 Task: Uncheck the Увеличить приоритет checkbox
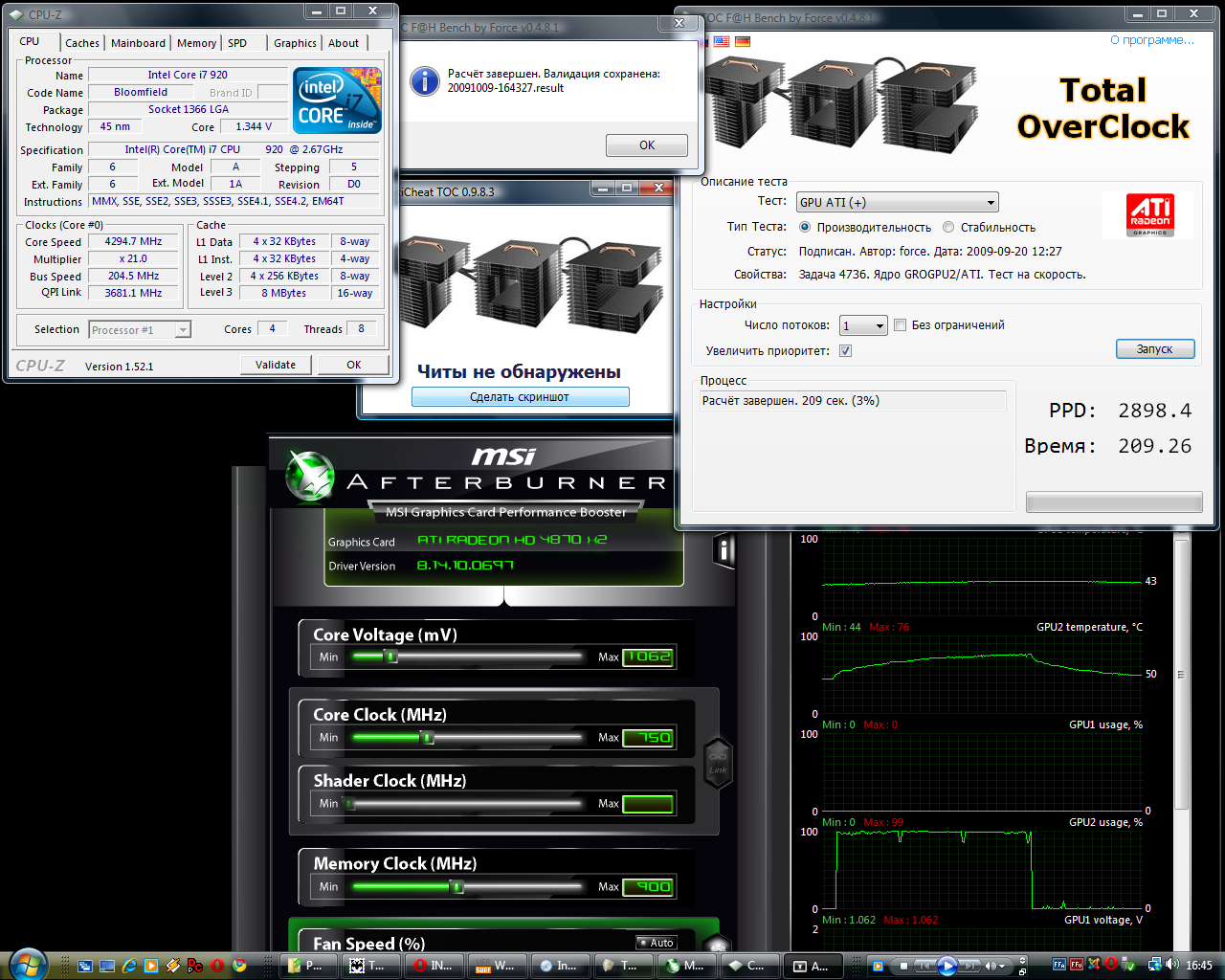(845, 351)
